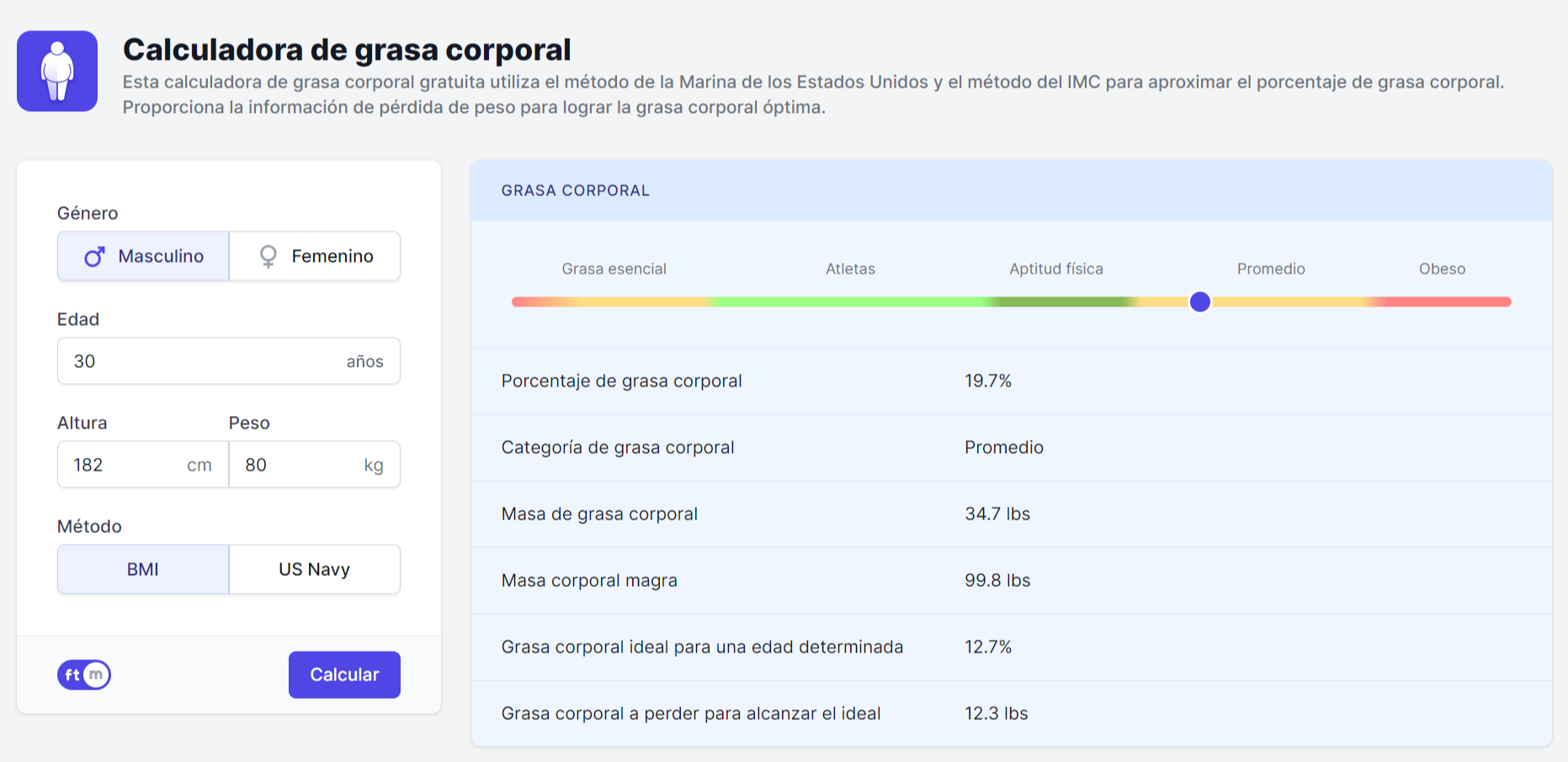Click the male gender symbol icon
Viewport: 1568px width, 762px height.
coord(94,257)
